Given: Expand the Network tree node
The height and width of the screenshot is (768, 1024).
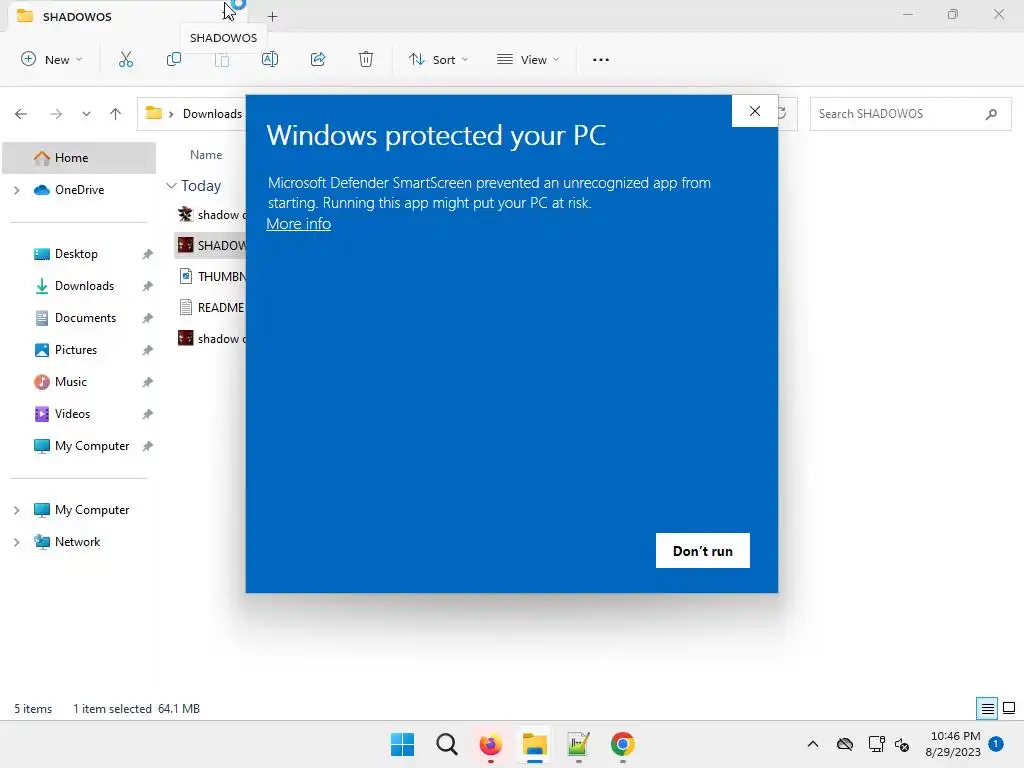Looking at the screenshot, I should point(16,542).
